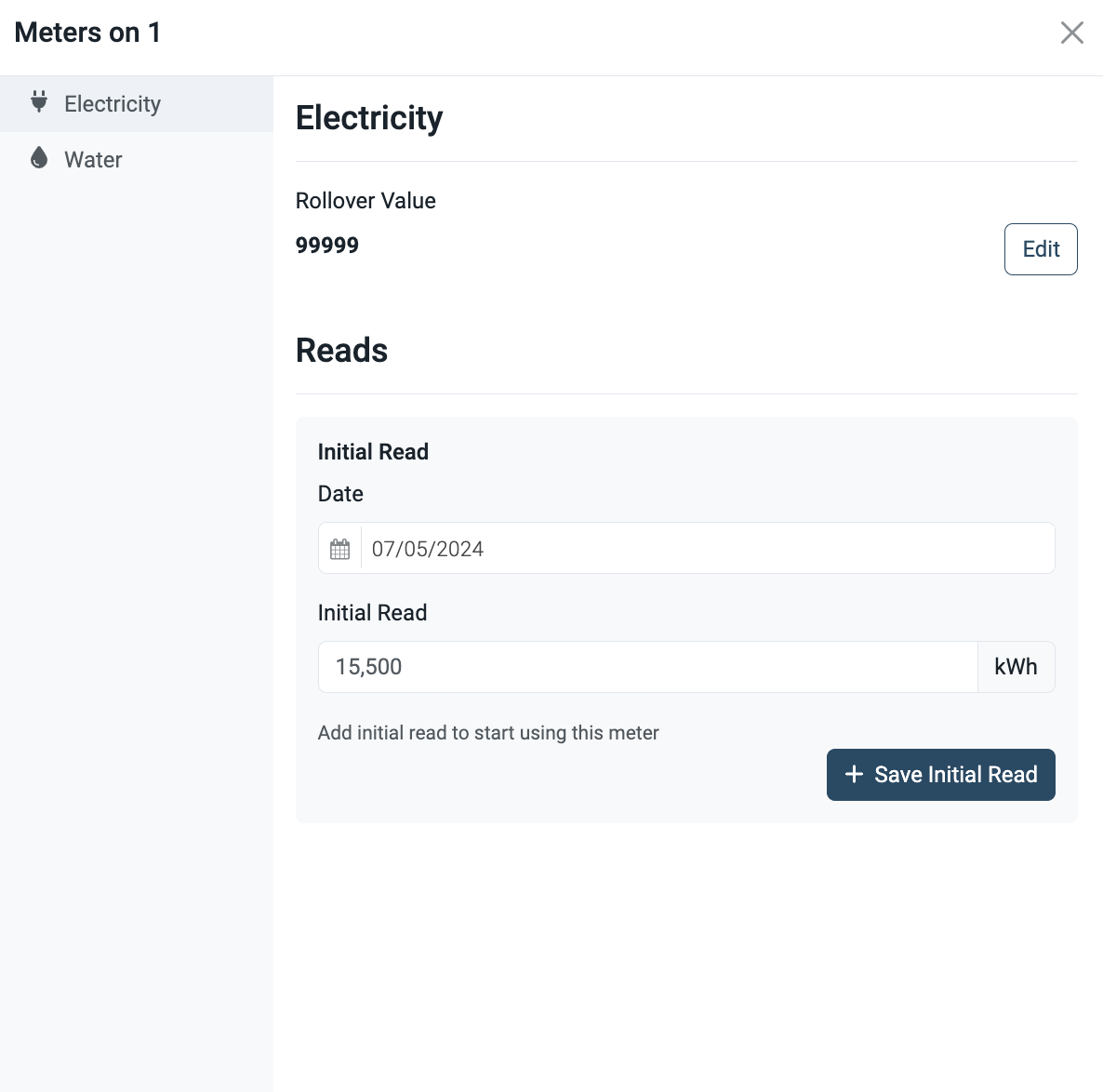The height and width of the screenshot is (1092, 1103).
Task: Click the water droplet icon in sidebar
Action: 39,157
